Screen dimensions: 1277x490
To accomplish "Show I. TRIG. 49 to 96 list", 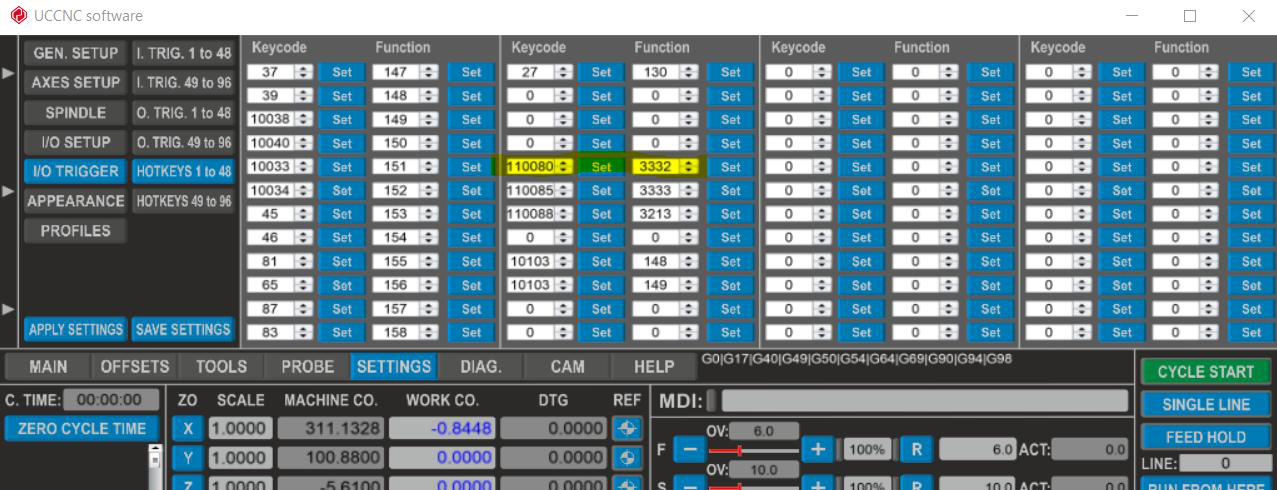I will (184, 82).
